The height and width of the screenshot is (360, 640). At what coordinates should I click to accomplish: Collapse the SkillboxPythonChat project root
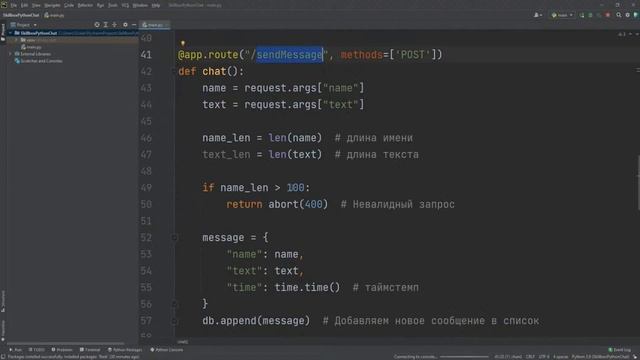pos(11,33)
